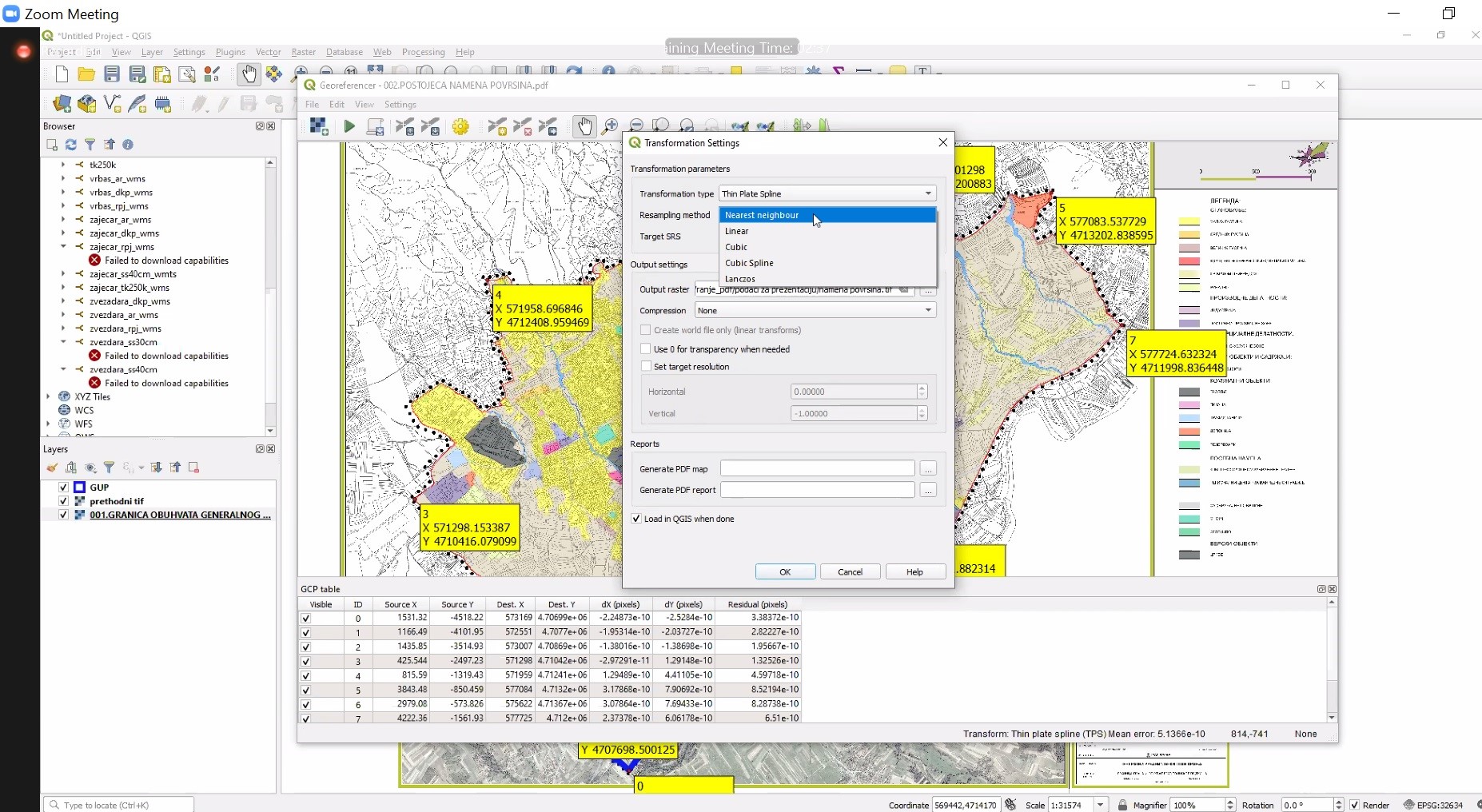Check the Set target resolution option
Viewport: 1482px width, 812px height.
[646, 367]
